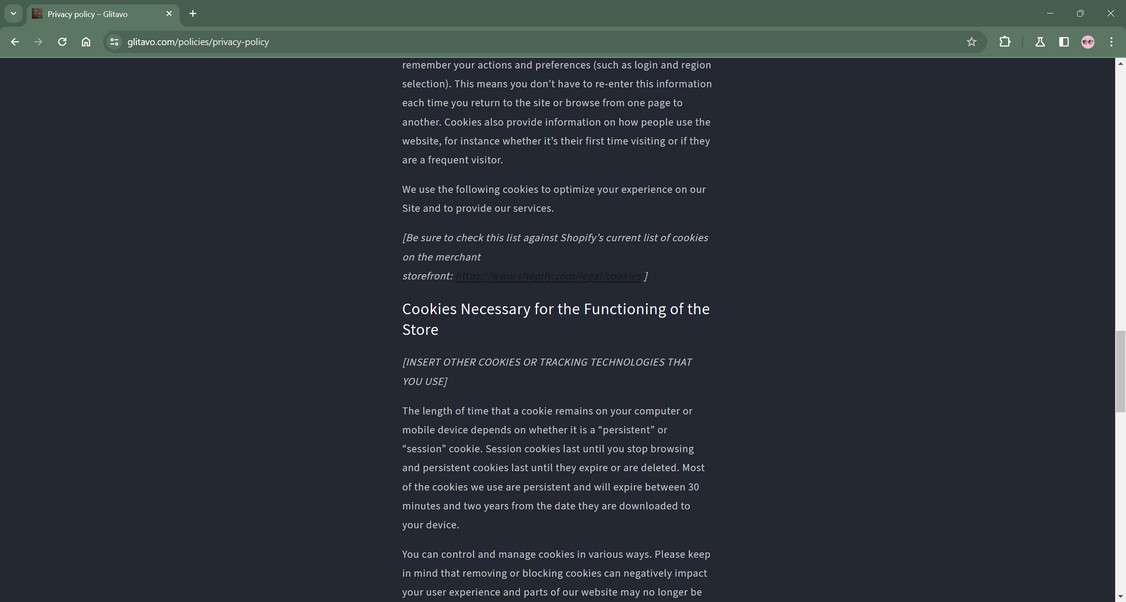Bookmark this page with the star
The width and height of the screenshot is (1126, 602).
pos(971,42)
